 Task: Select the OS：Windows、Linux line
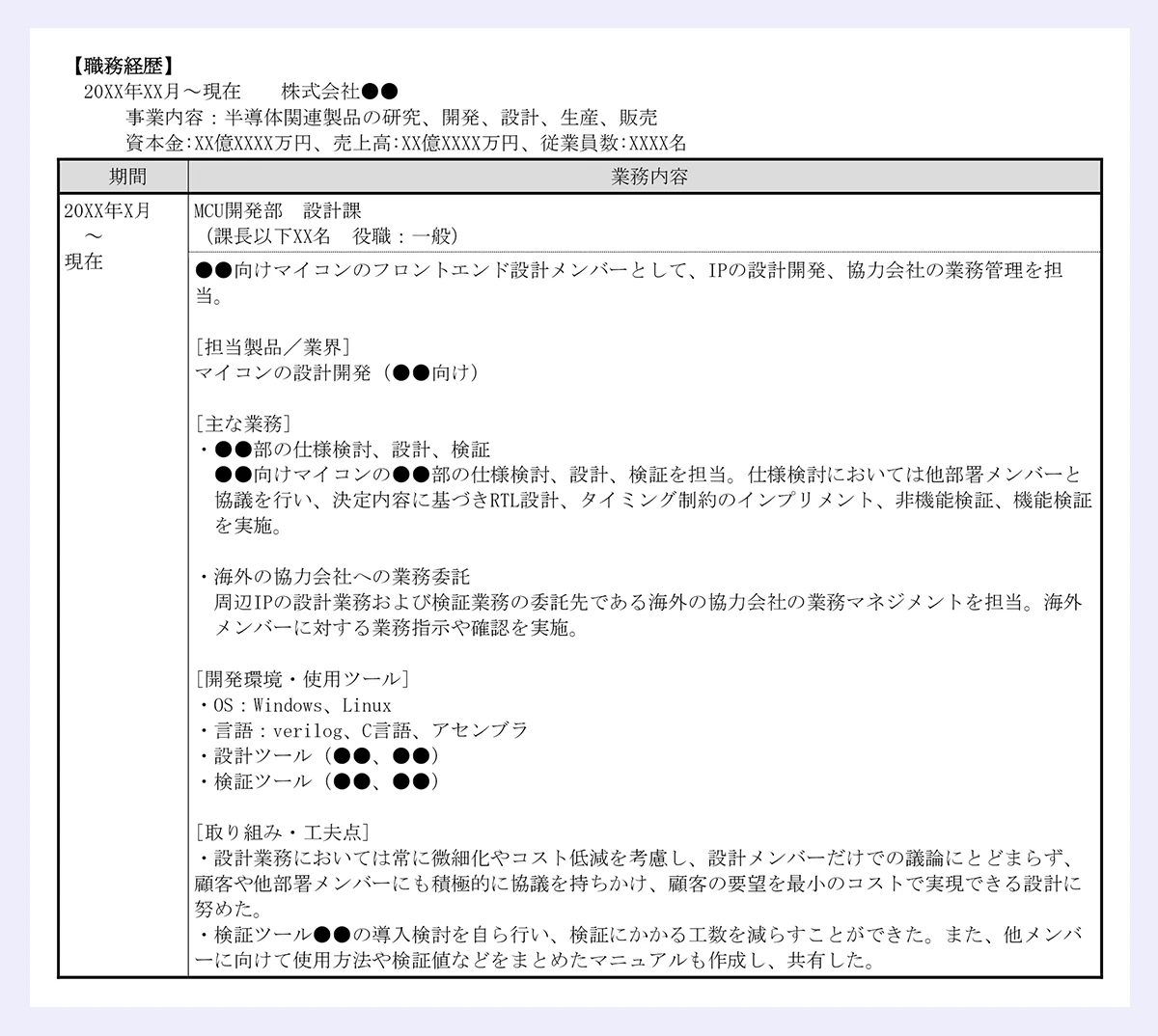(x=294, y=705)
